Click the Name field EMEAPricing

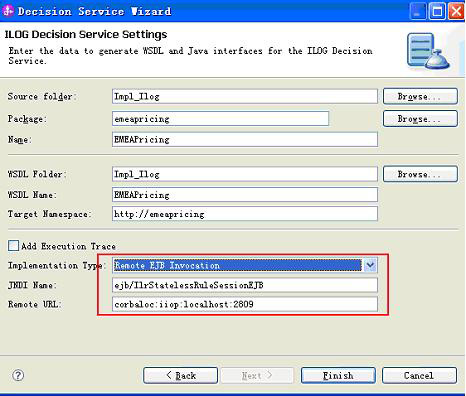[245, 139]
